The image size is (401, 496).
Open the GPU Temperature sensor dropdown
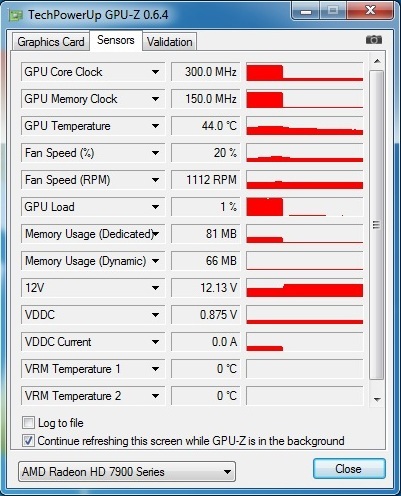pos(155,126)
